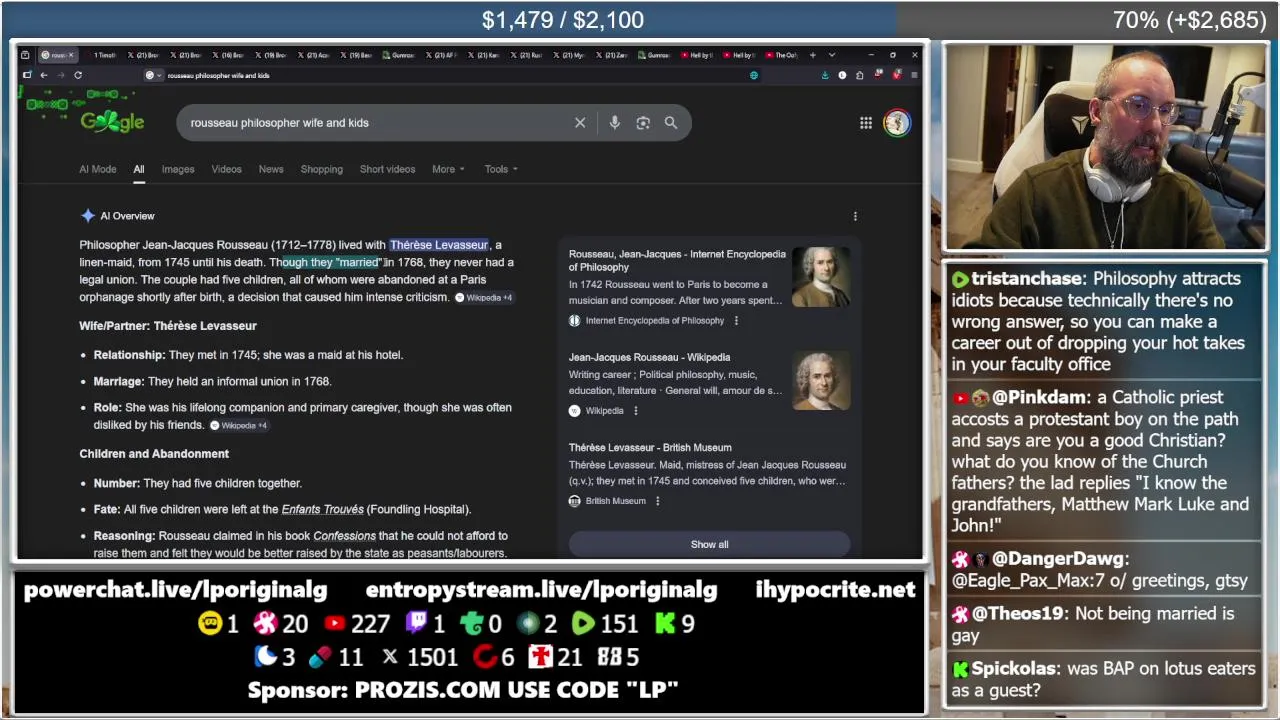Click the Google doodle logo
The width and height of the screenshot is (1280, 720).
112,121
